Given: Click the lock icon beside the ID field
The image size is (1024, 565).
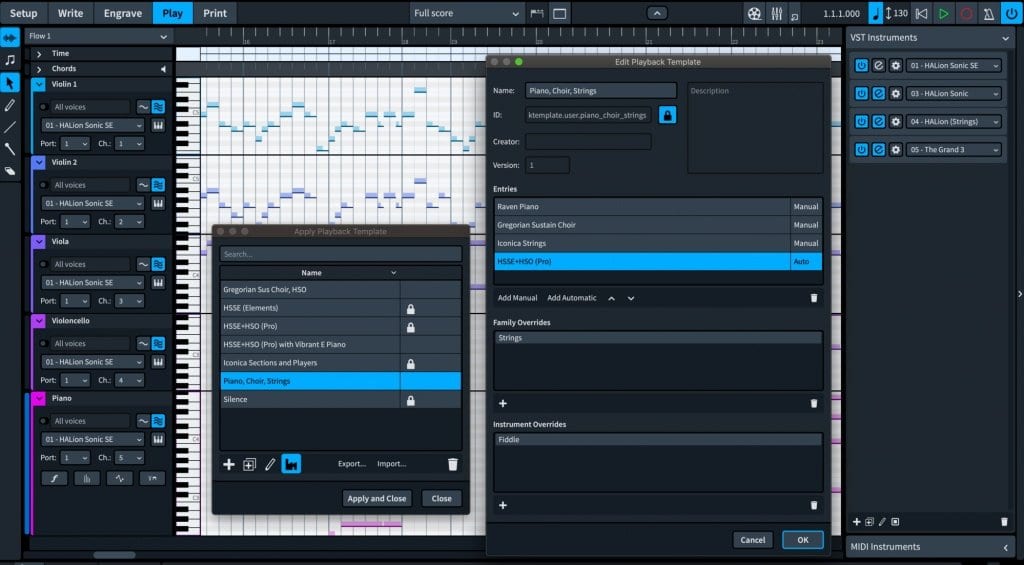Looking at the screenshot, I should [x=667, y=115].
